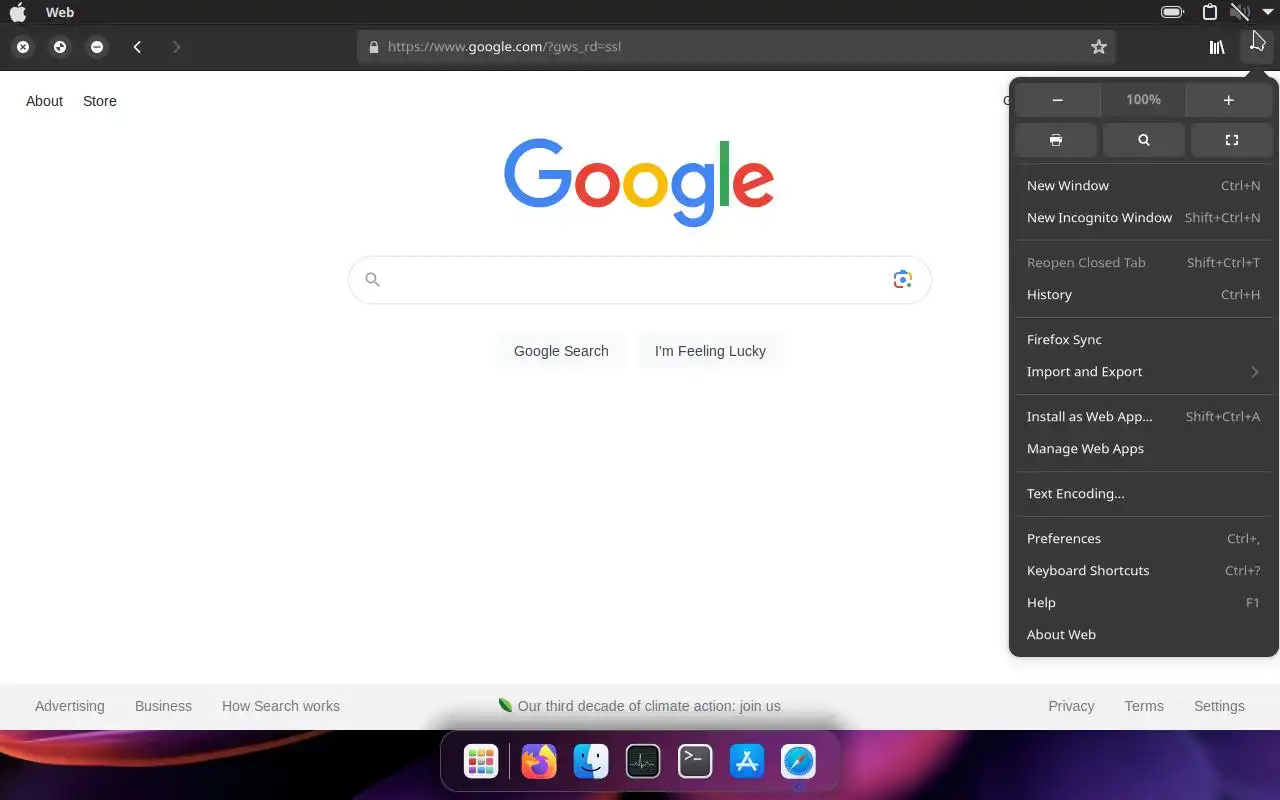Open Terminal from the dock
The image size is (1280, 800).
(695, 762)
